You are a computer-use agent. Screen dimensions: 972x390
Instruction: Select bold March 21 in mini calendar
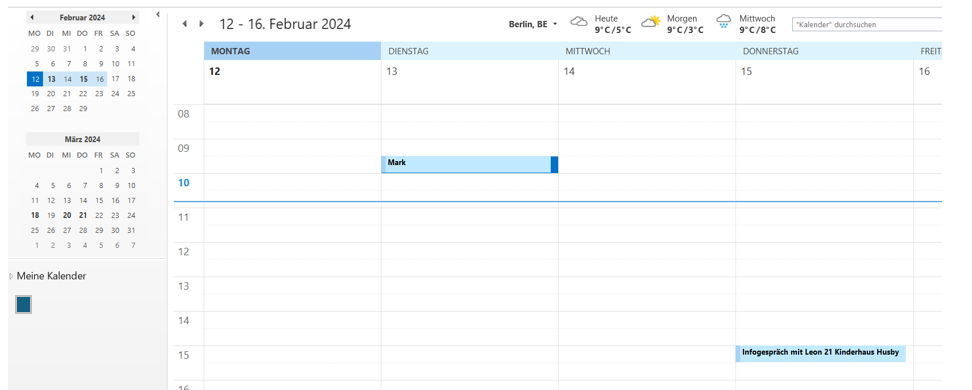83,215
